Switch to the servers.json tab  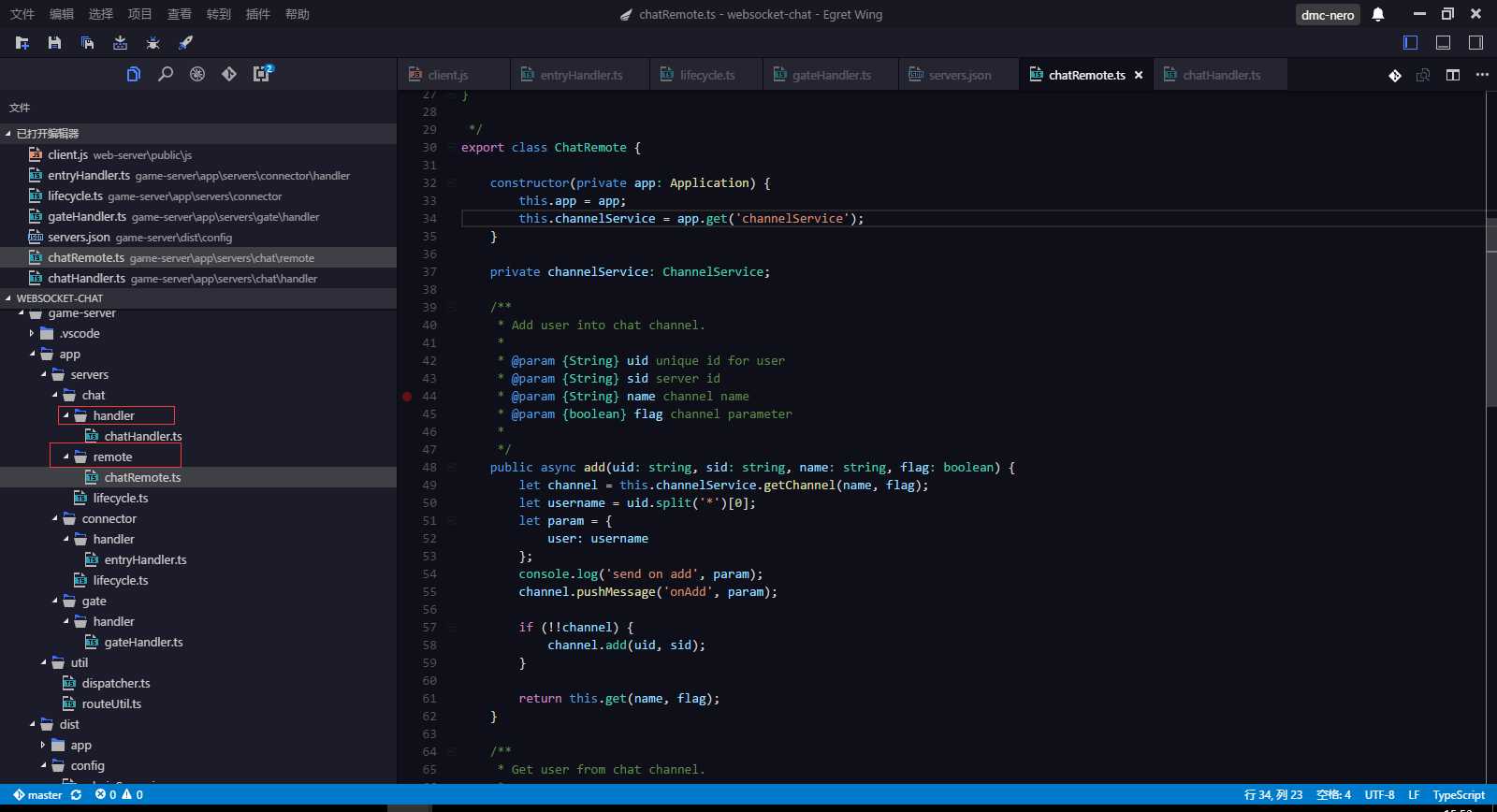(959, 75)
